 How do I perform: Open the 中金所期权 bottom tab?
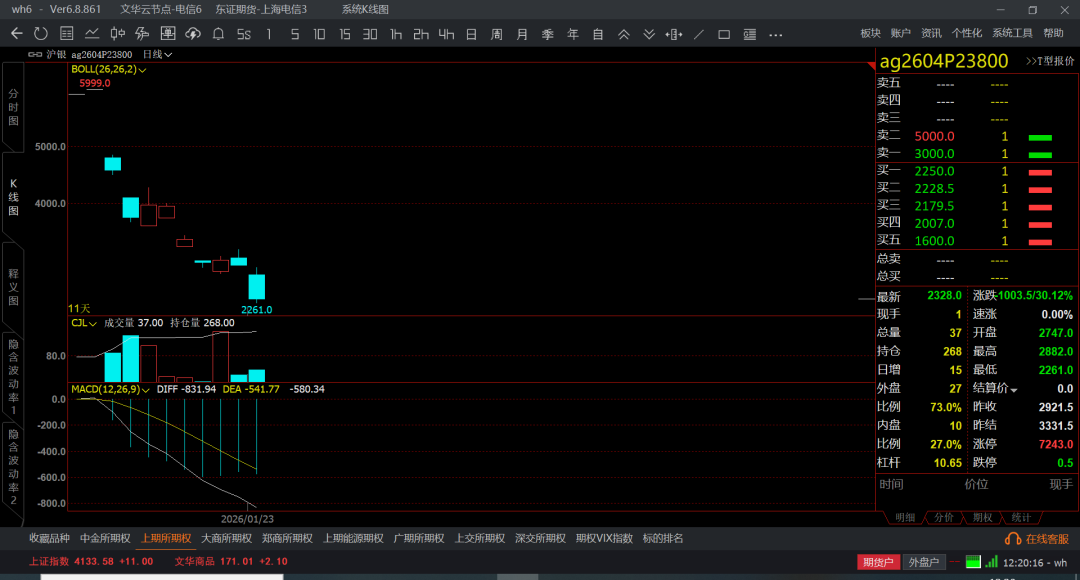pos(105,539)
